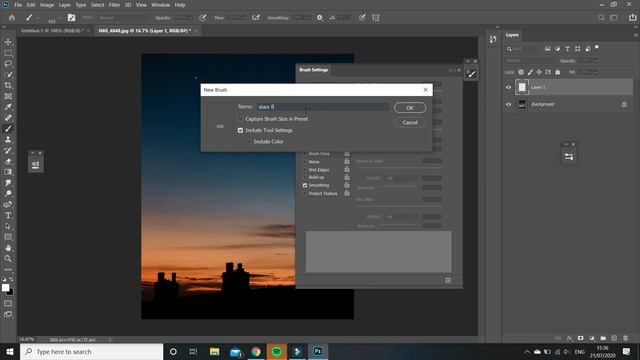Hide Layer 1 visibility eye
Image resolution: width=640 pixels, height=360 pixels.
pos(509,87)
